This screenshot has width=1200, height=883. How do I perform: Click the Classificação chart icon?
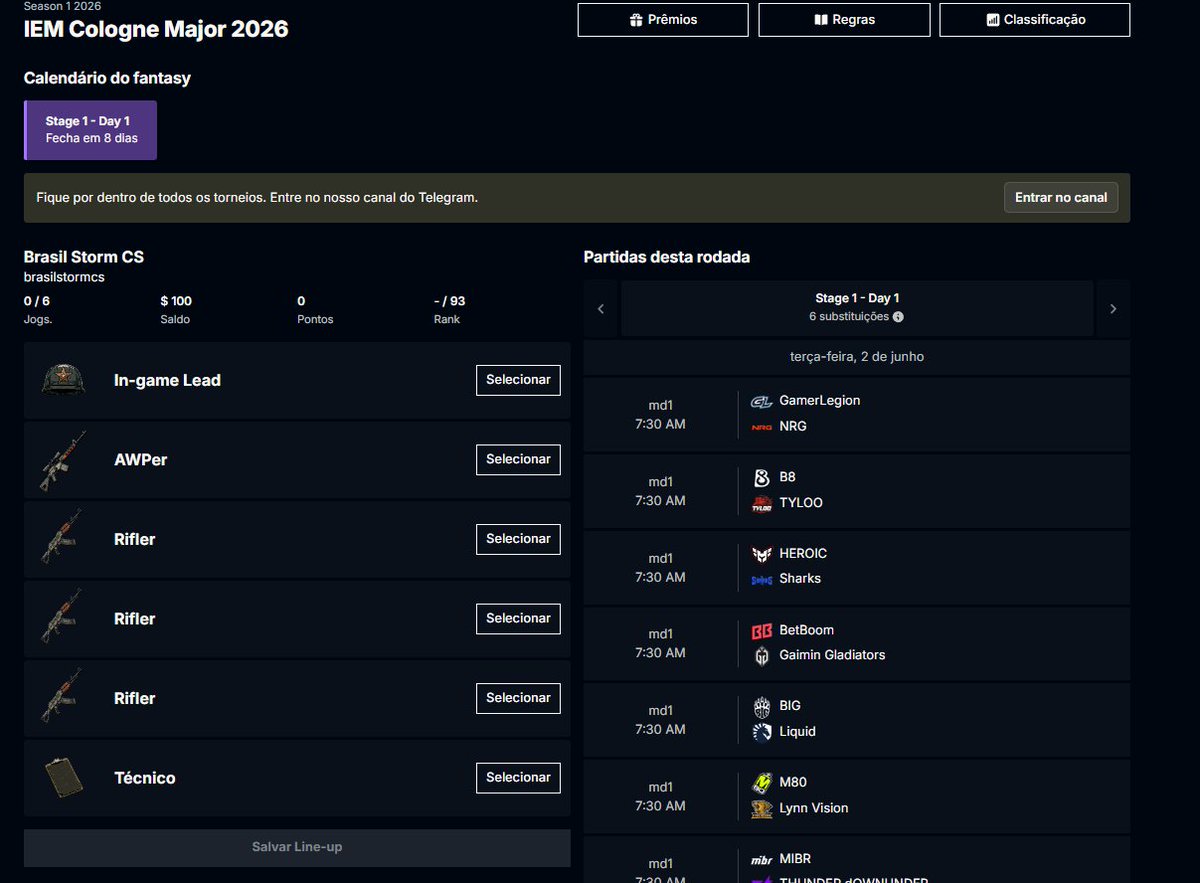point(993,20)
